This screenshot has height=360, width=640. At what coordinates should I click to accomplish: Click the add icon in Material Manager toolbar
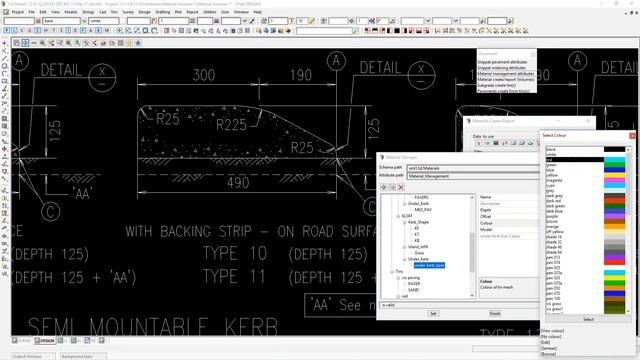coord(384,187)
